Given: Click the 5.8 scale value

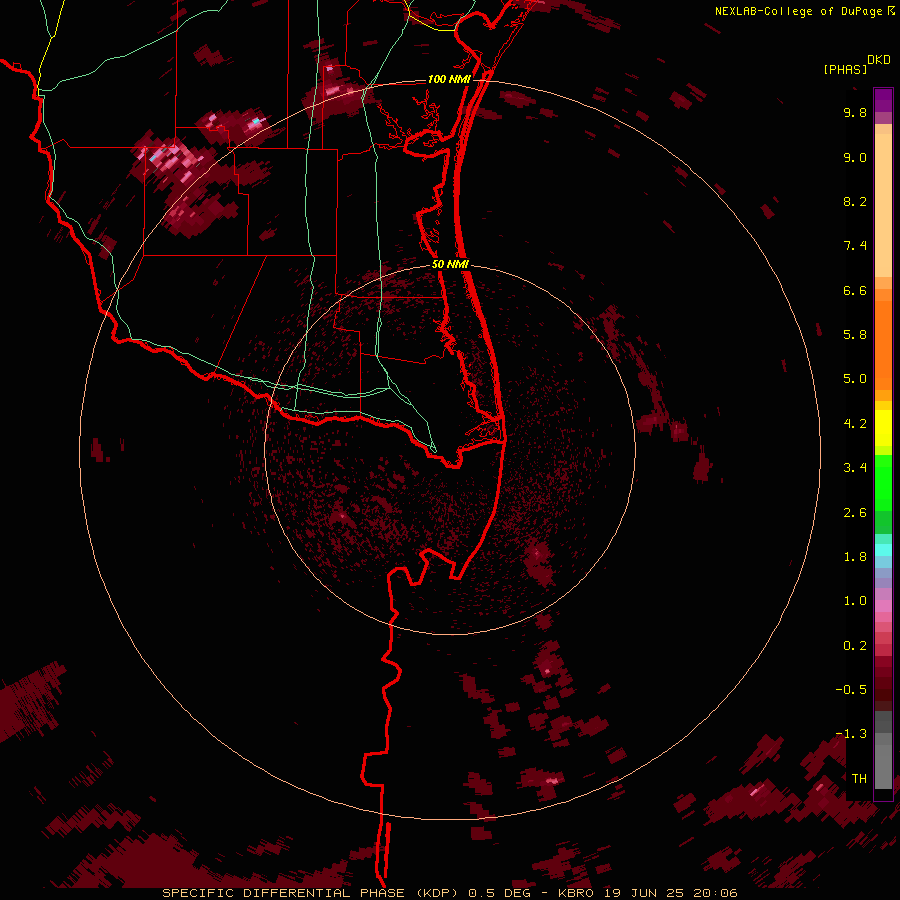Looking at the screenshot, I should [x=855, y=334].
